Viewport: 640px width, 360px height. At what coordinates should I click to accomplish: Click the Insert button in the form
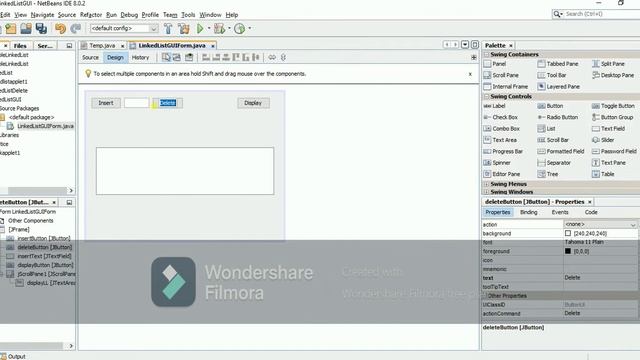pyautogui.click(x=106, y=103)
